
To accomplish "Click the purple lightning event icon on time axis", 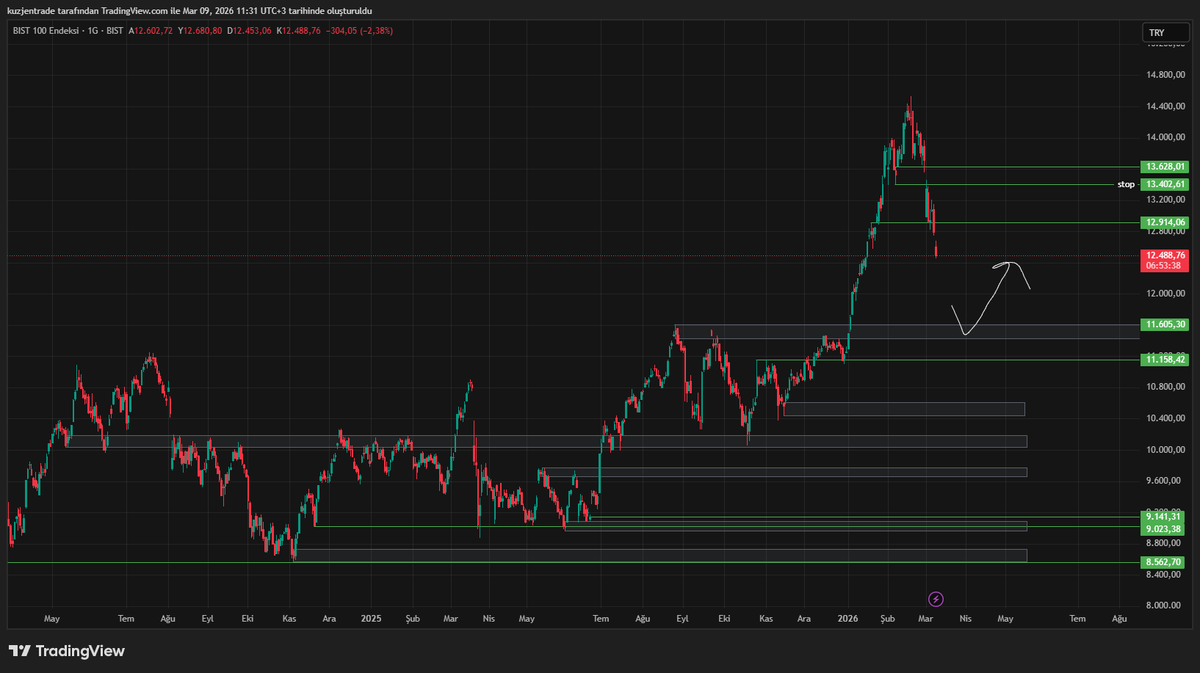I will coord(936,599).
